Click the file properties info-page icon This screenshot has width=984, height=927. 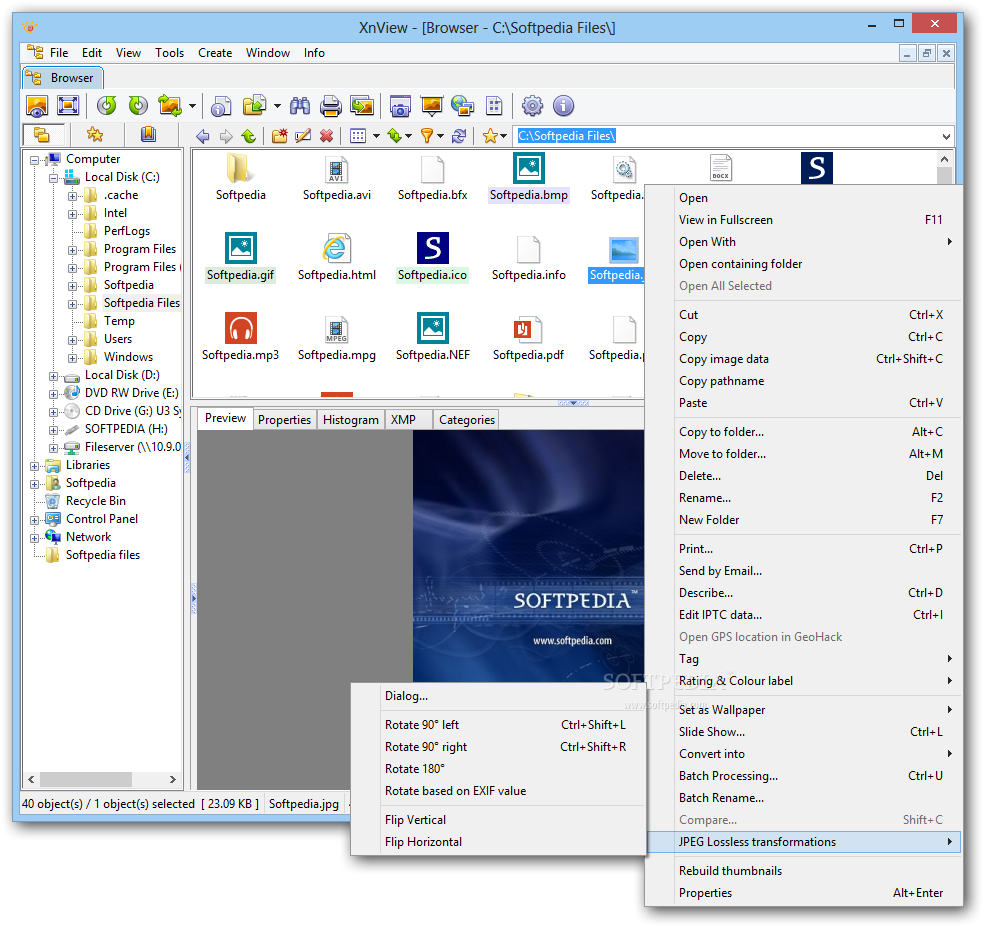click(x=221, y=106)
